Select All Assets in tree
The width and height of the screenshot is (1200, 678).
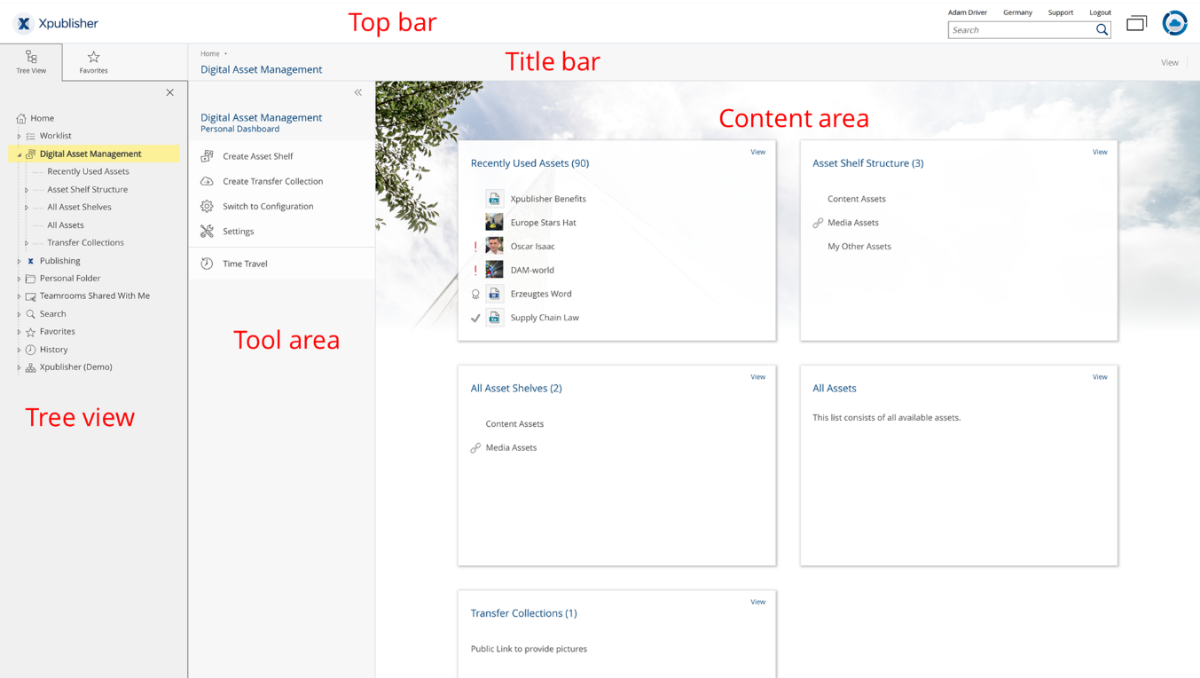point(65,225)
